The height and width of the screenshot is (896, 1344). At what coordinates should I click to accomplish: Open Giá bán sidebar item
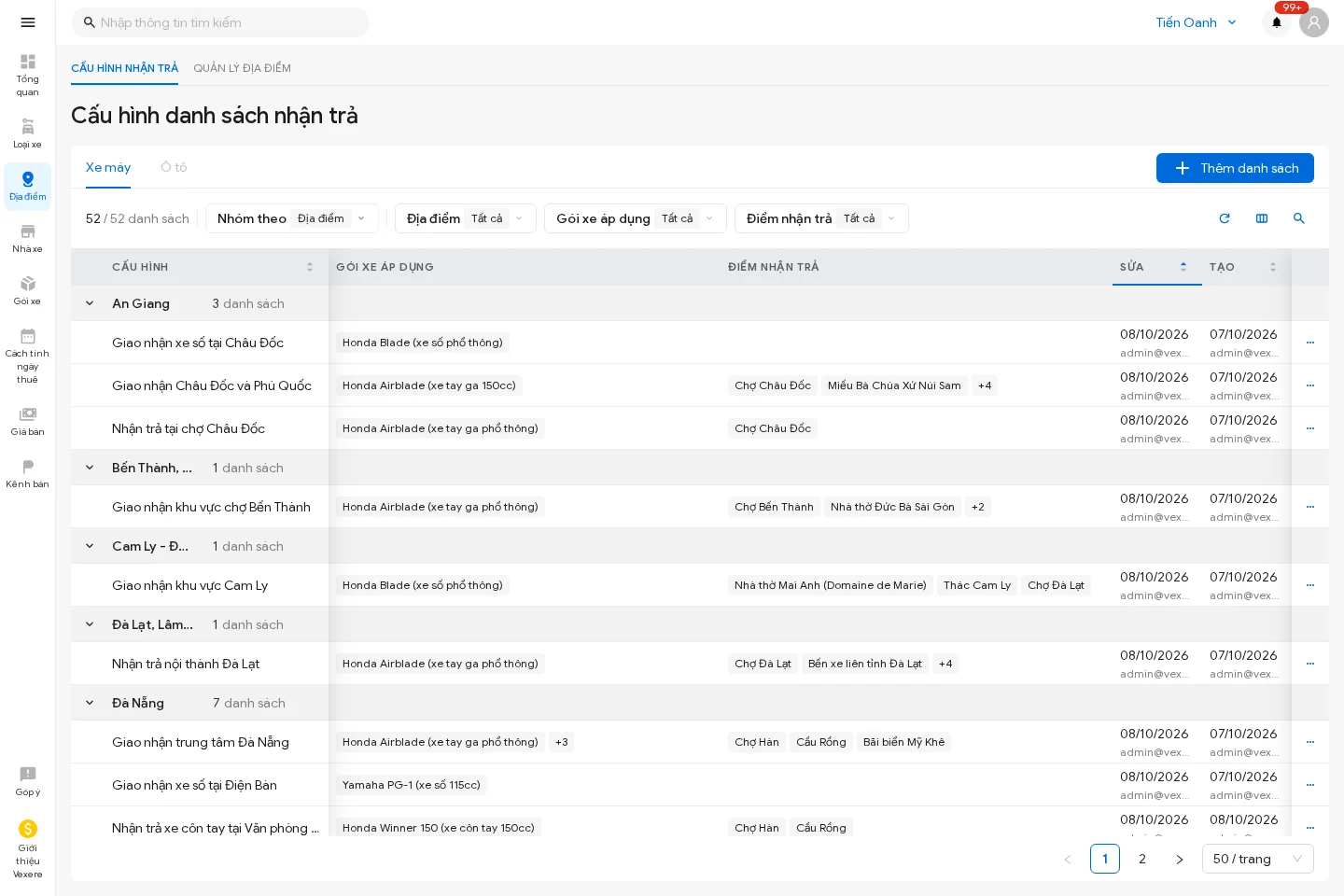click(x=28, y=421)
